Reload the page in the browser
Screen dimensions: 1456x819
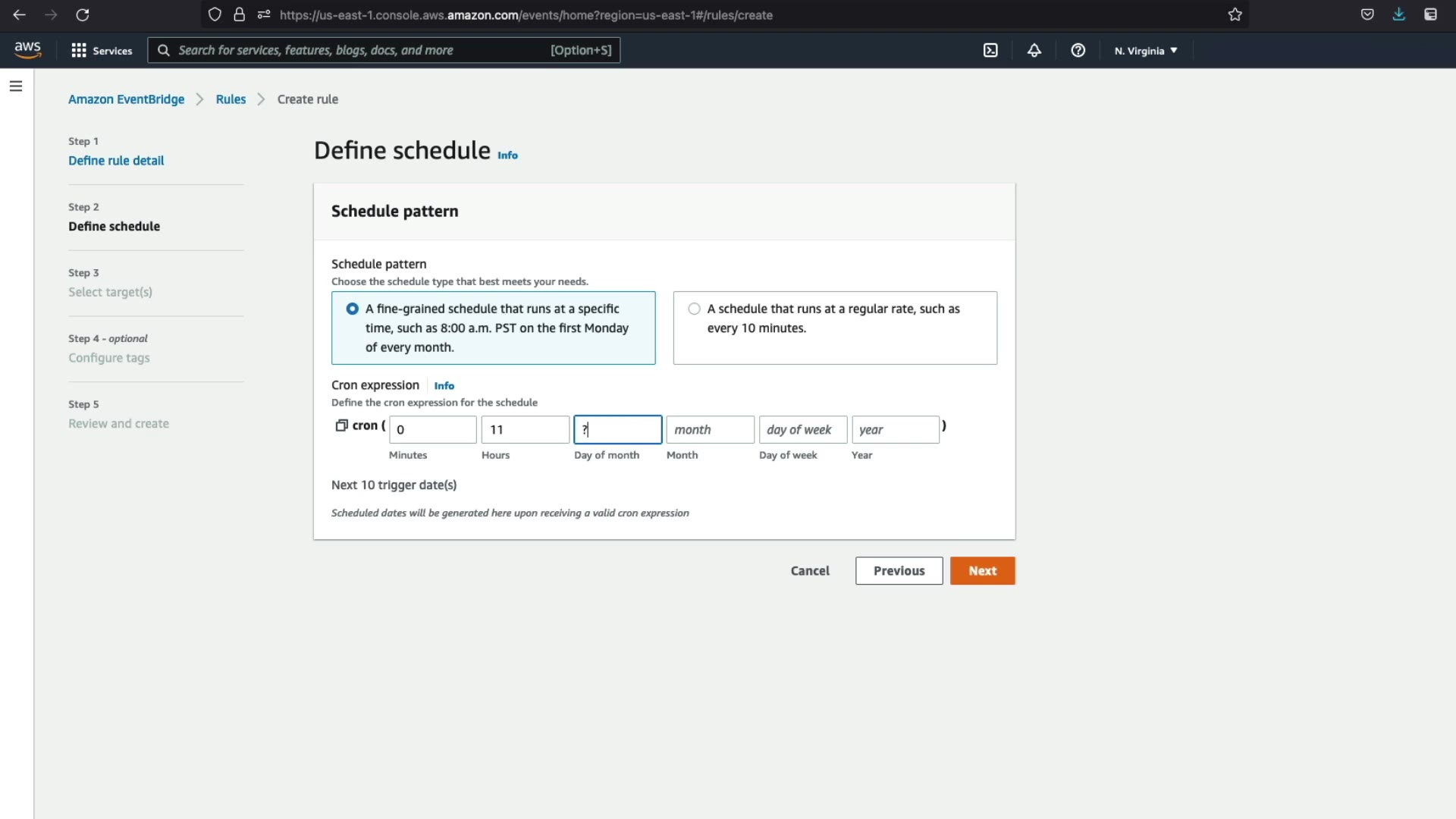pyautogui.click(x=83, y=14)
